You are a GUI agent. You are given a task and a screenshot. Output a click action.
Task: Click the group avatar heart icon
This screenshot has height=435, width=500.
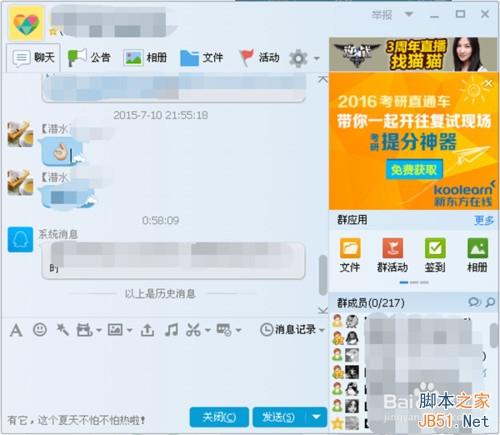26,23
